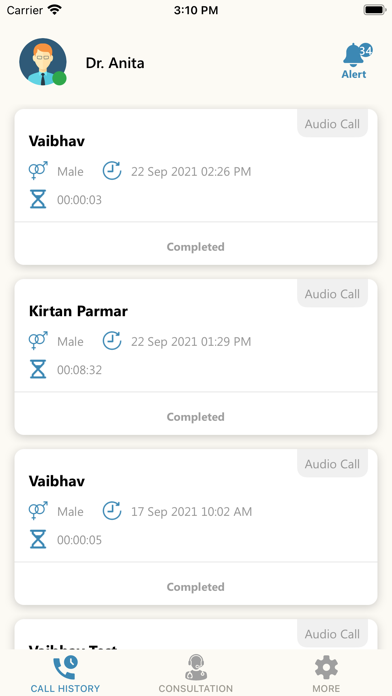Tap the green online status dot
392x696 pixels.
(59, 78)
